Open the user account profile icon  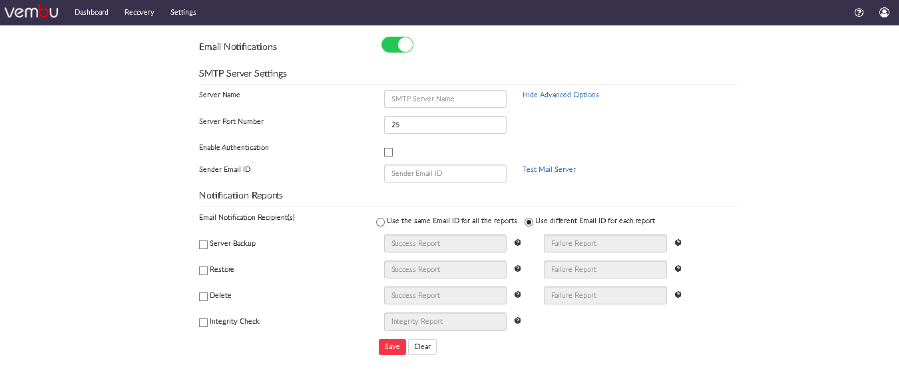point(884,13)
